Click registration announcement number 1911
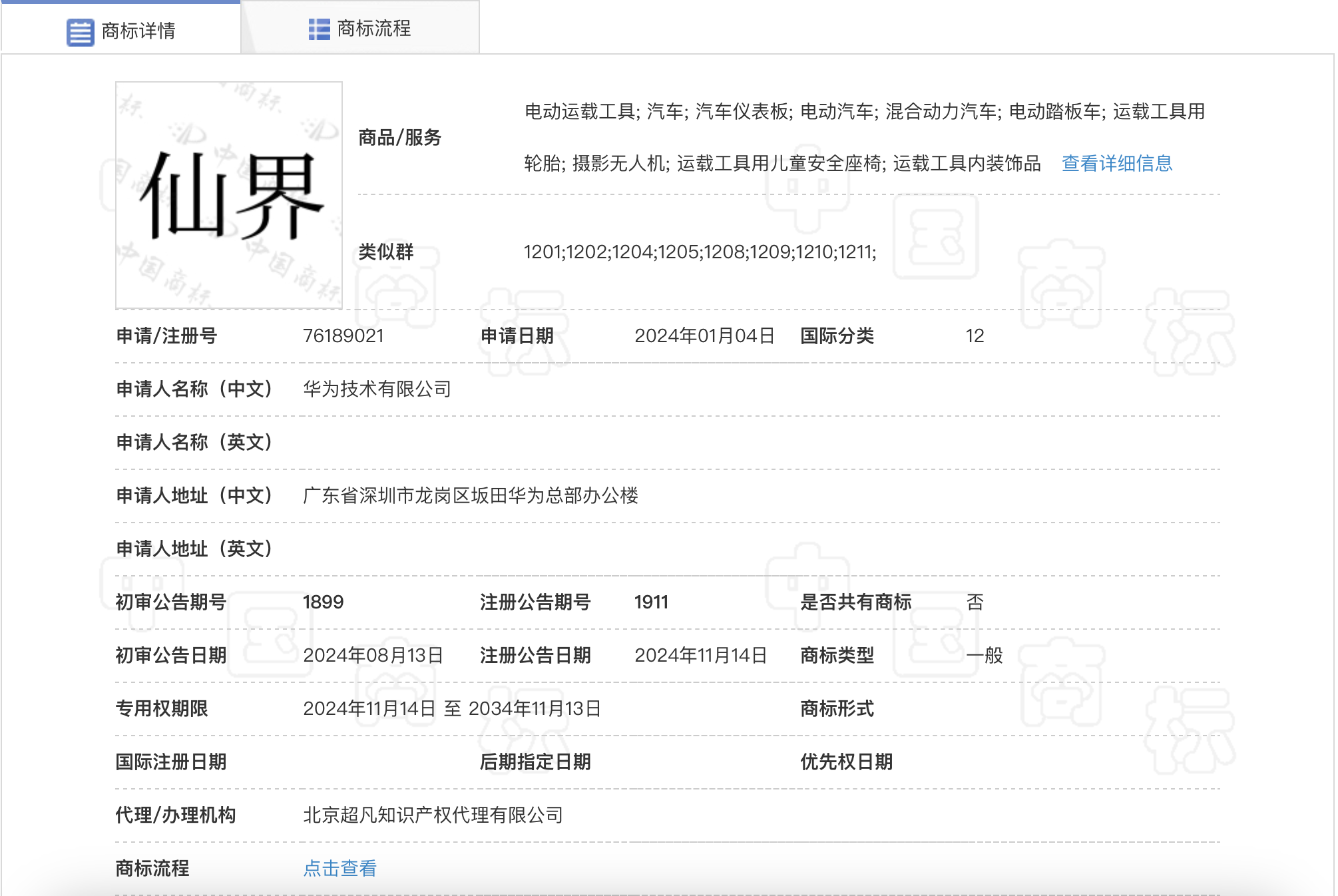The width and height of the screenshot is (1338, 896). point(650,602)
